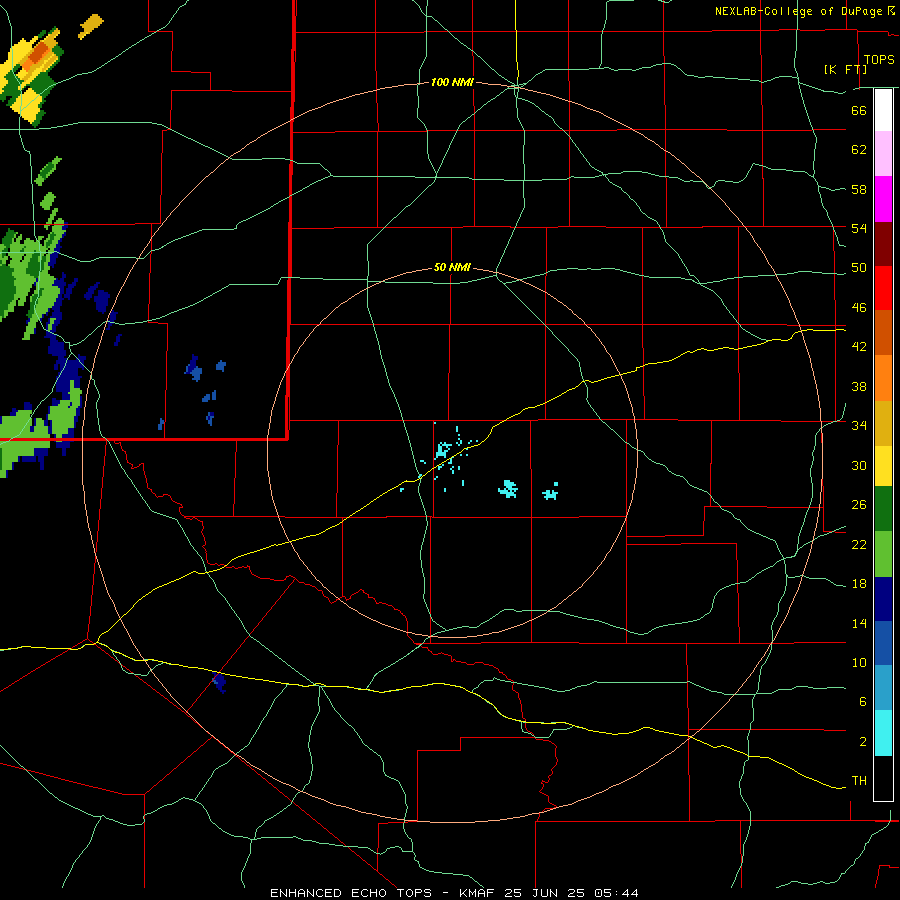Click the '2' legend value
The width and height of the screenshot is (900, 900).
[862, 742]
